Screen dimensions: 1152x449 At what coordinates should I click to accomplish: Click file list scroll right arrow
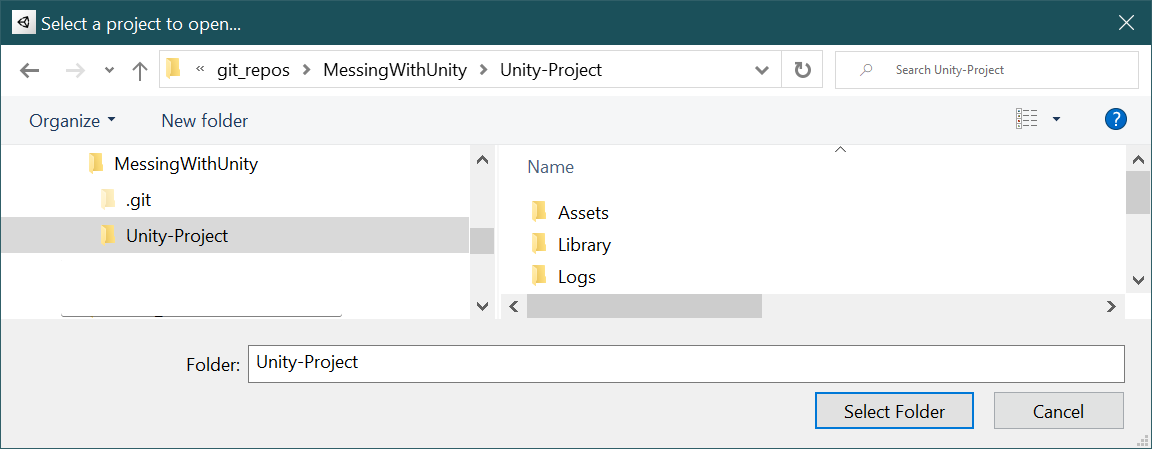click(x=1112, y=306)
